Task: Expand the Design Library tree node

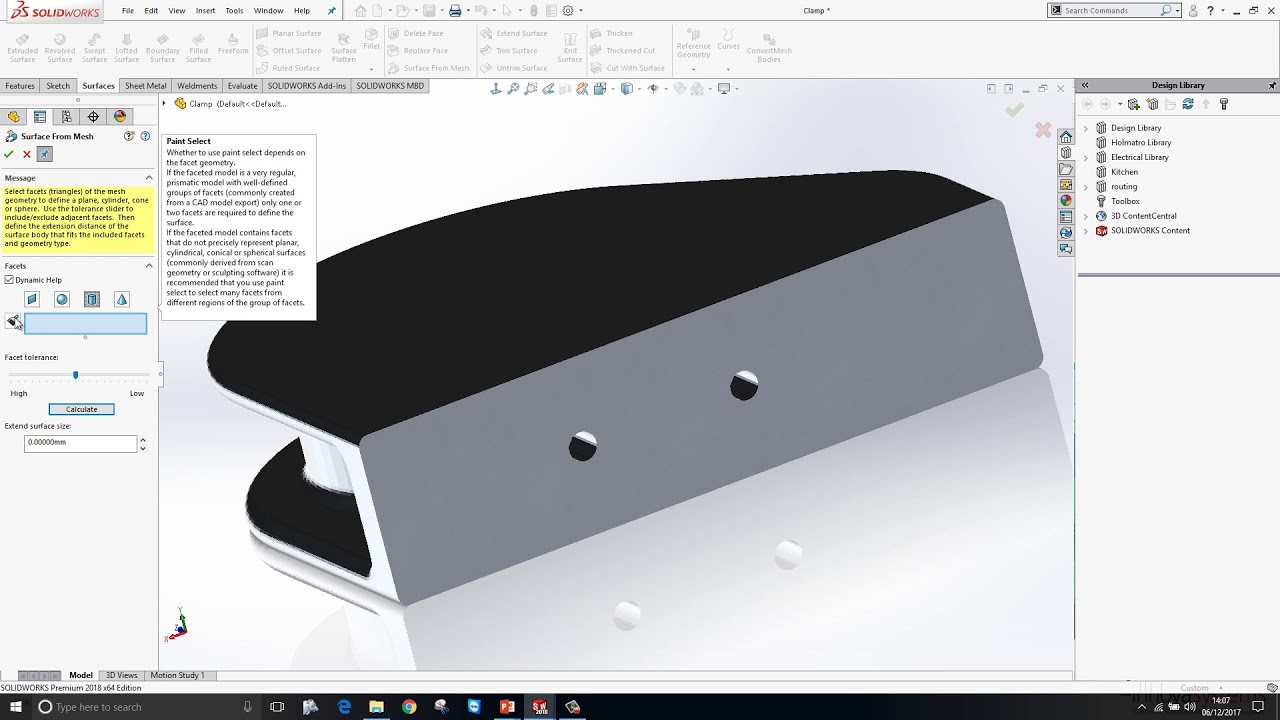Action: 1086,128
